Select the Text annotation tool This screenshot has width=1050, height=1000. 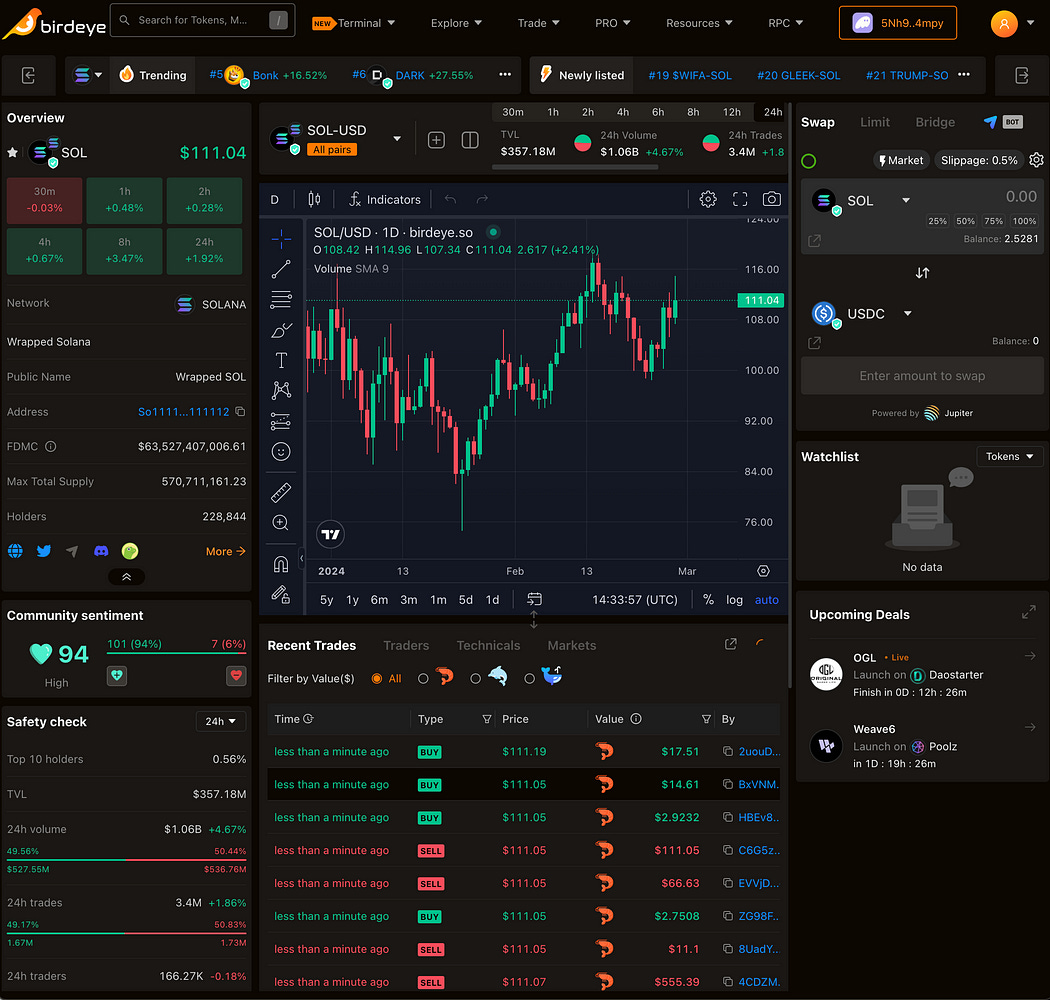pyautogui.click(x=281, y=360)
